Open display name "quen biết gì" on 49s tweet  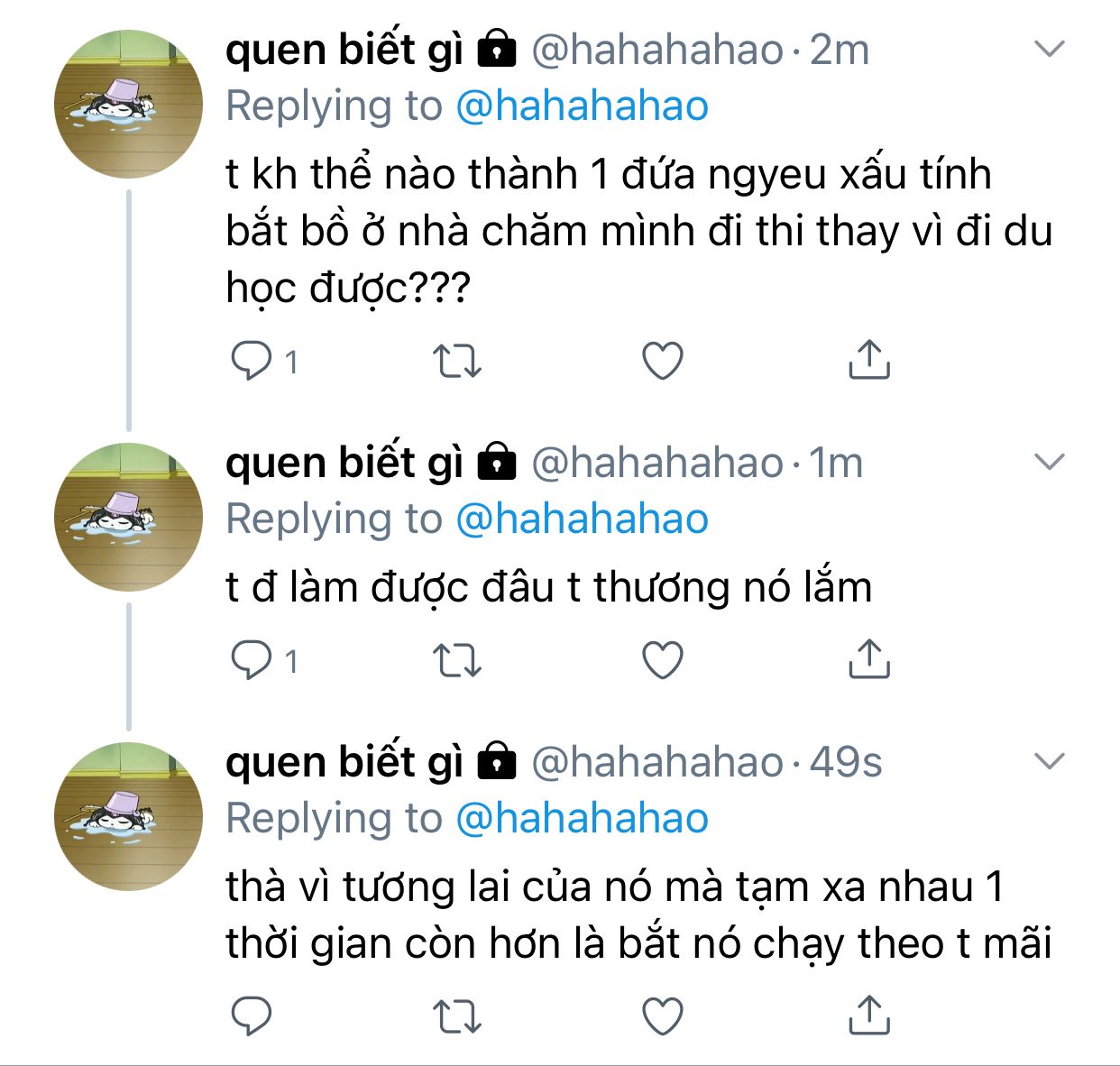coord(344,762)
